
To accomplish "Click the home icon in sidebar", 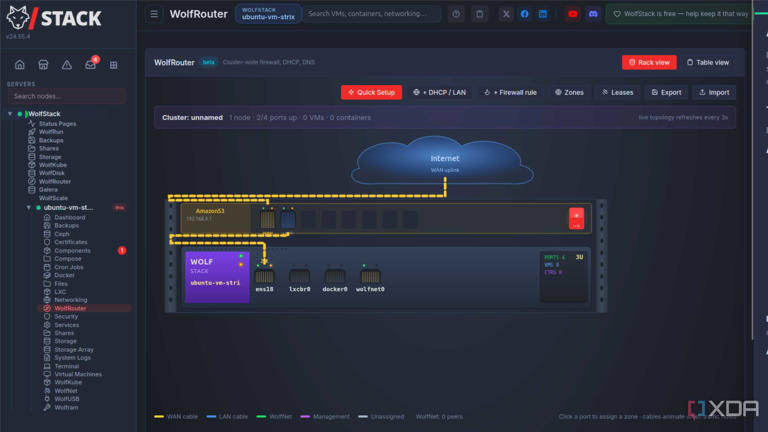I will pos(20,65).
